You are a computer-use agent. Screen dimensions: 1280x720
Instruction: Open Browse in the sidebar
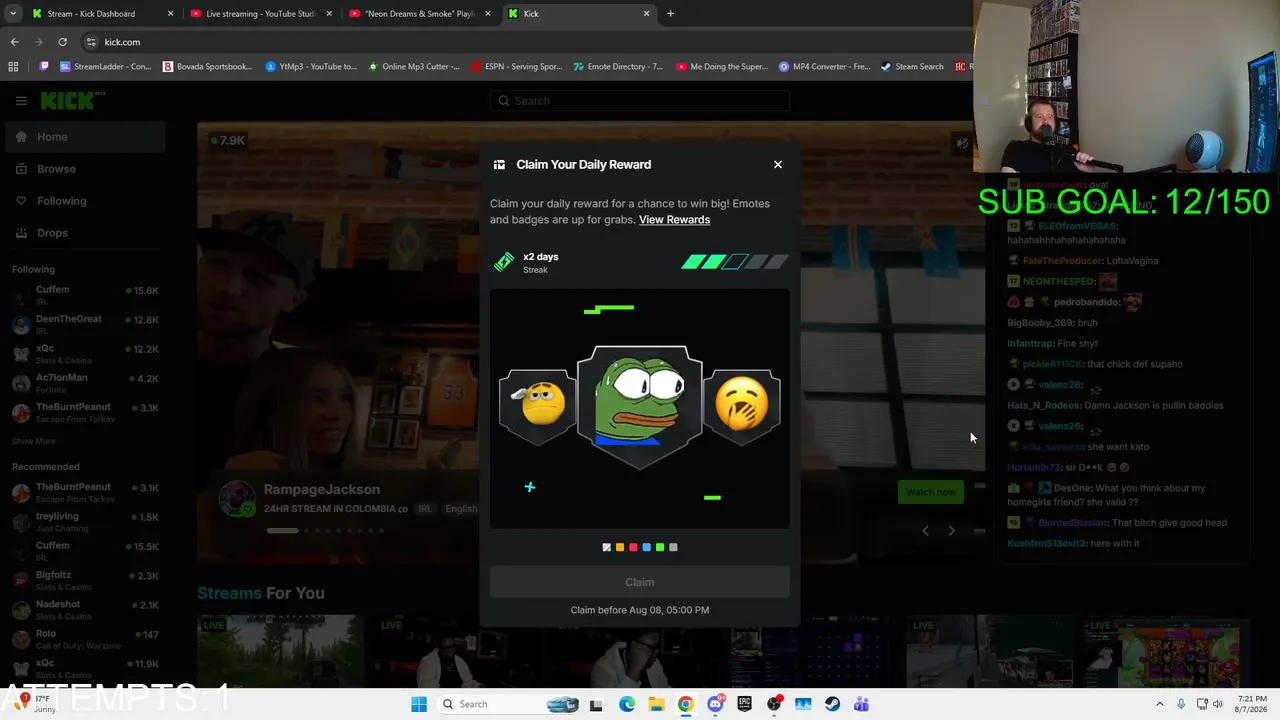(85, 169)
